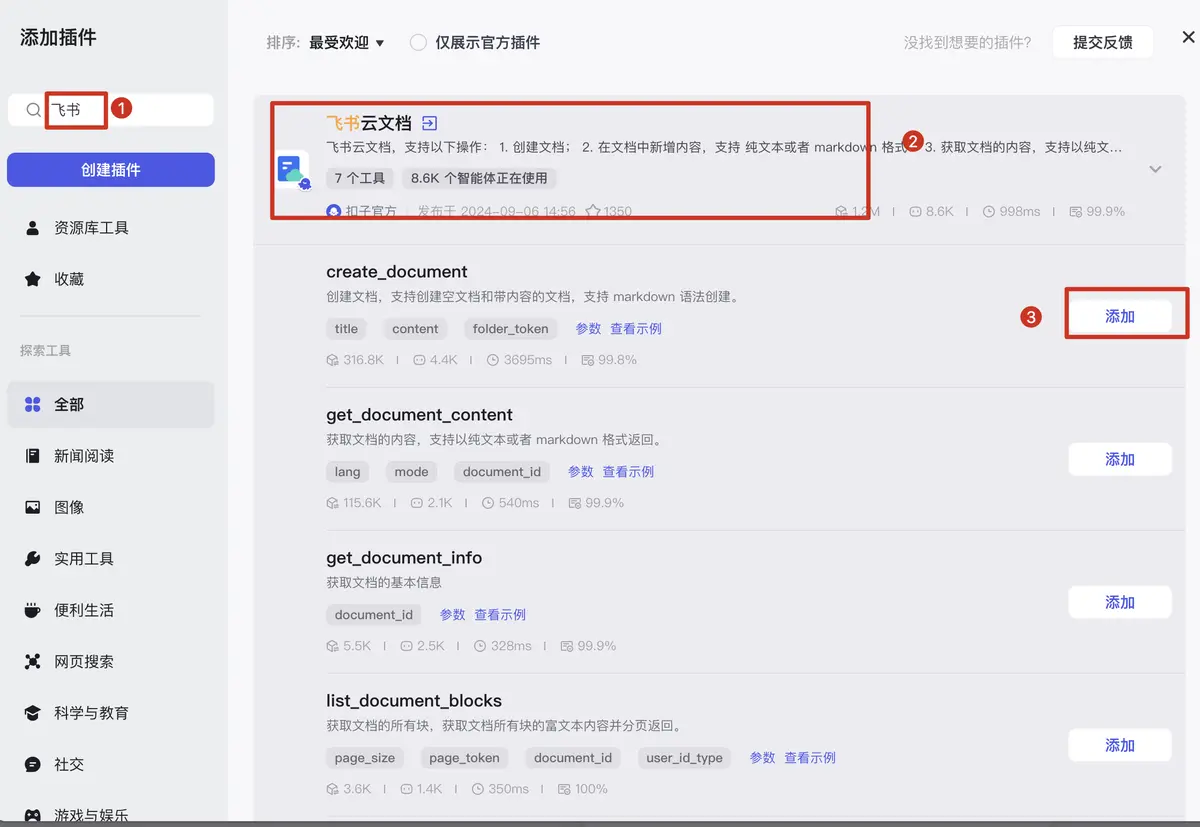Add the get_document_info tool
This screenshot has height=827, width=1200.
pyautogui.click(x=1120, y=602)
